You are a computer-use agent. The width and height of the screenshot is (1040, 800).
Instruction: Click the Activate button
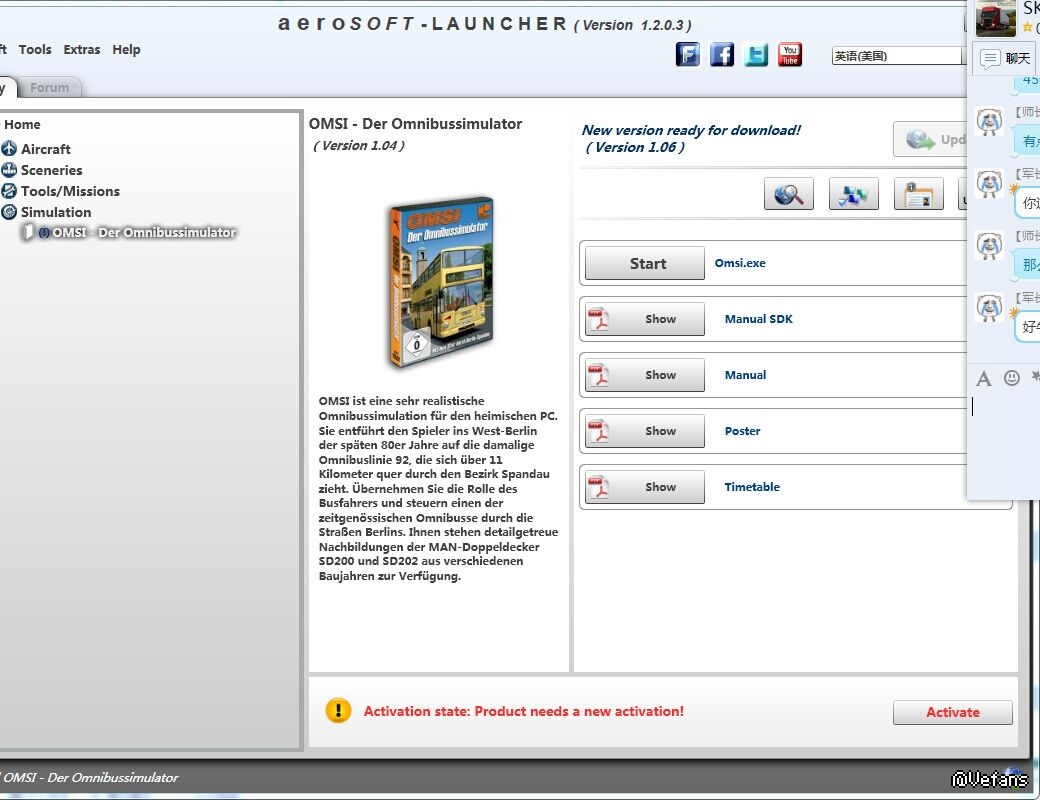[952, 712]
